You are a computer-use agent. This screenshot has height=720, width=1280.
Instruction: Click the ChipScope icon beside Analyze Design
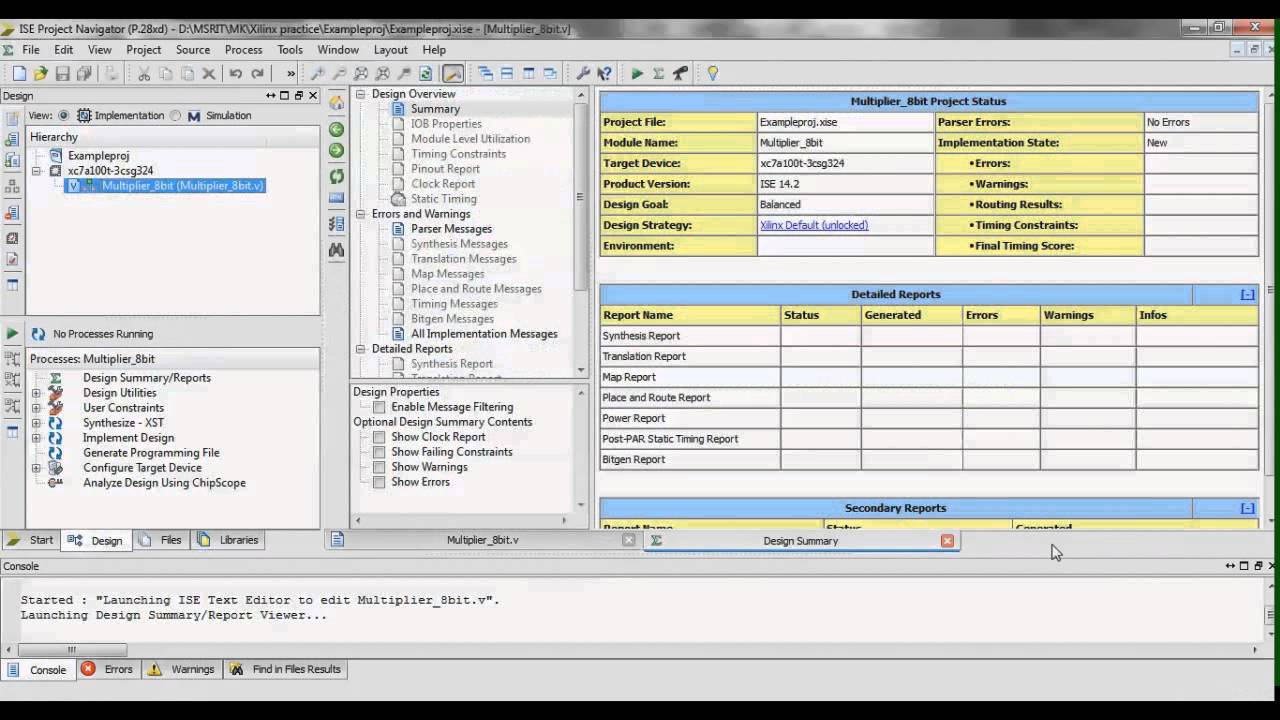(x=55, y=482)
